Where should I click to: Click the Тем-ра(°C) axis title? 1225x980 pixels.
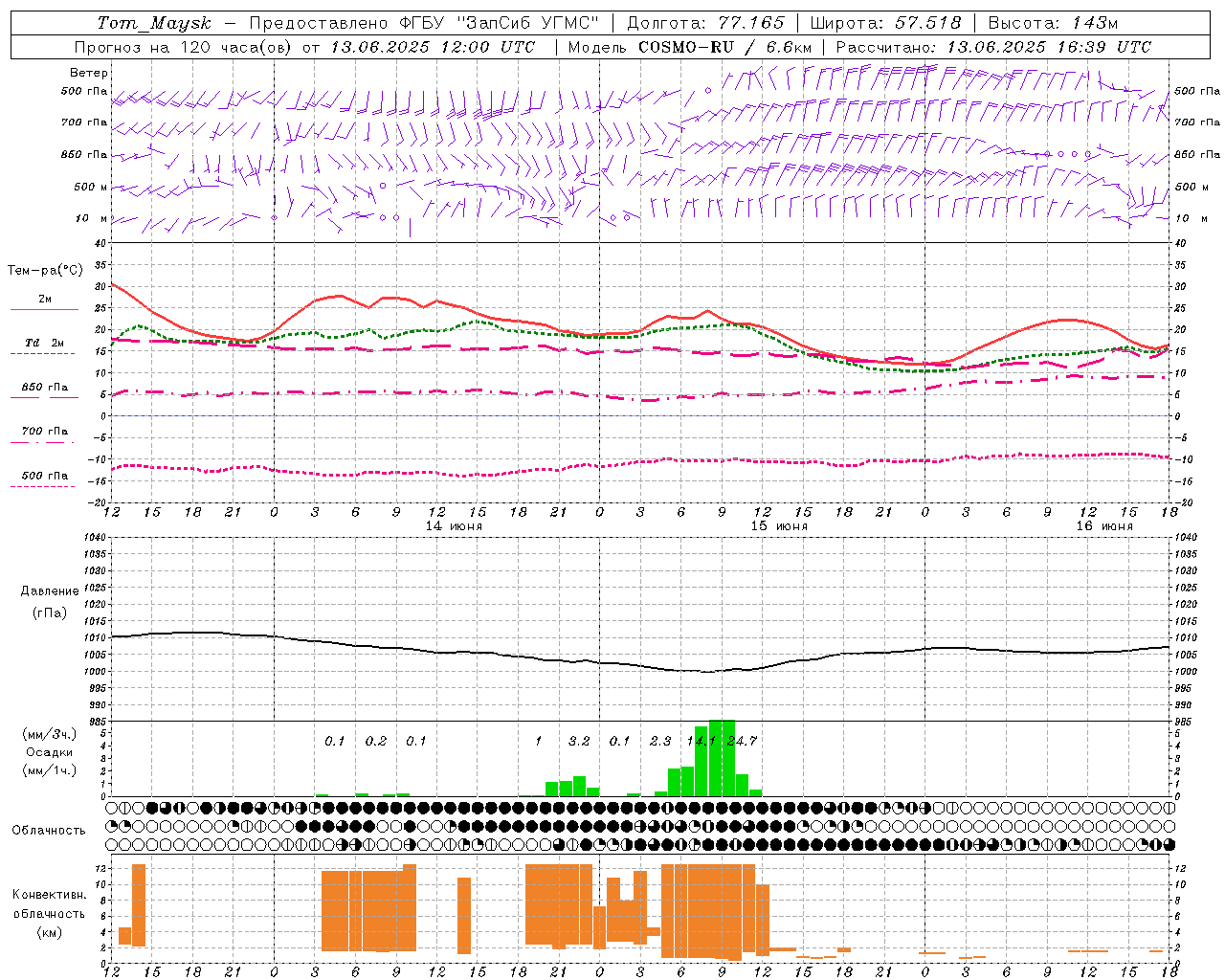pyautogui.click(x=45, y=271)
